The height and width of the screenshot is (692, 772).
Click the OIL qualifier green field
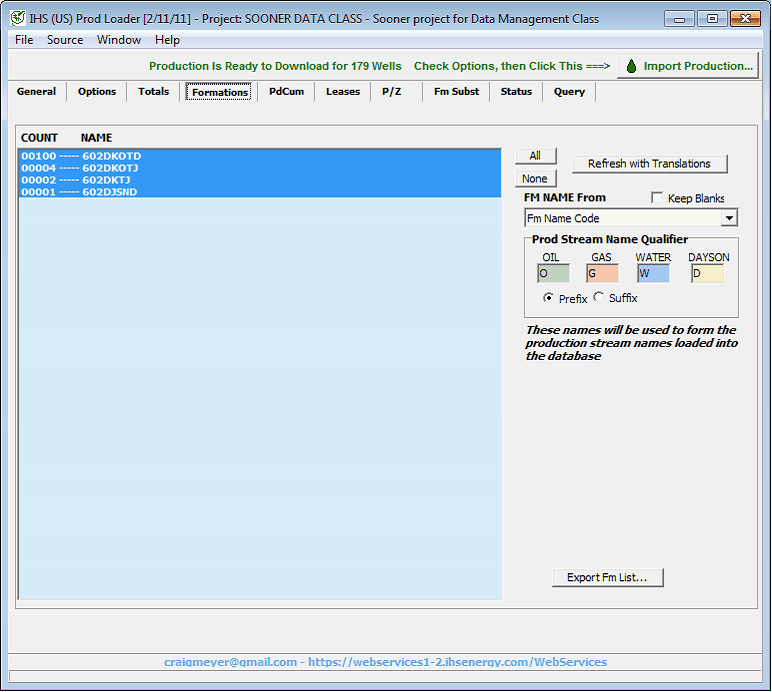pyautogui.click(x=553, y=273)
